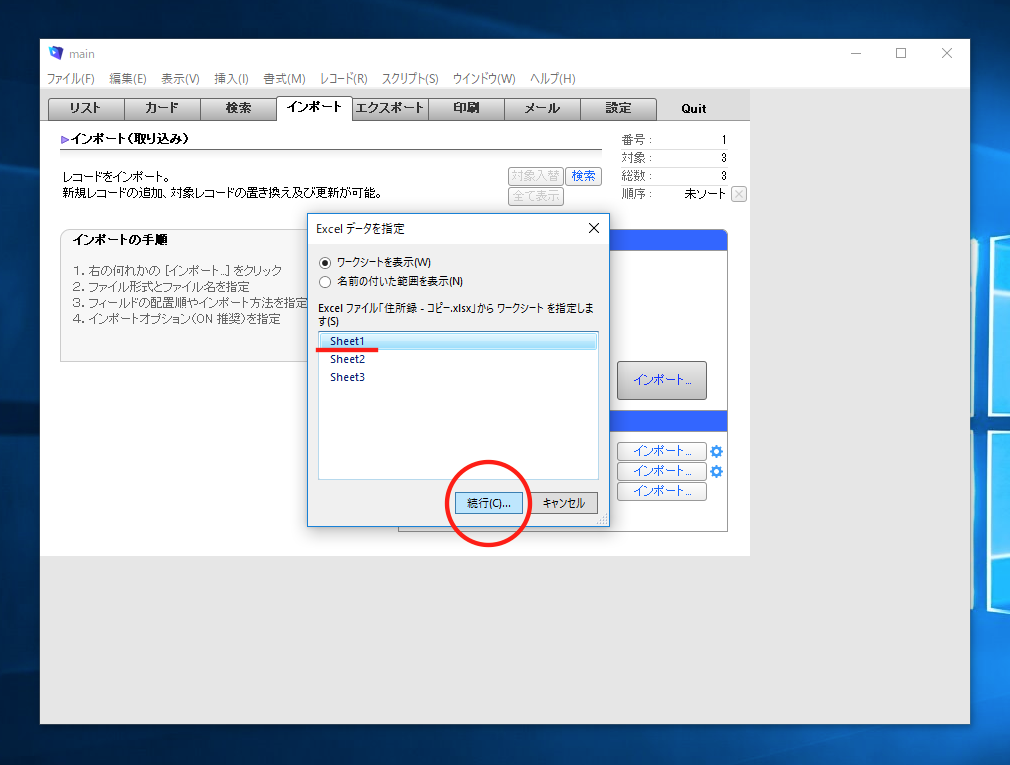Switch to the エクスポート tab
1010x765 pixels.
point(390,108)
